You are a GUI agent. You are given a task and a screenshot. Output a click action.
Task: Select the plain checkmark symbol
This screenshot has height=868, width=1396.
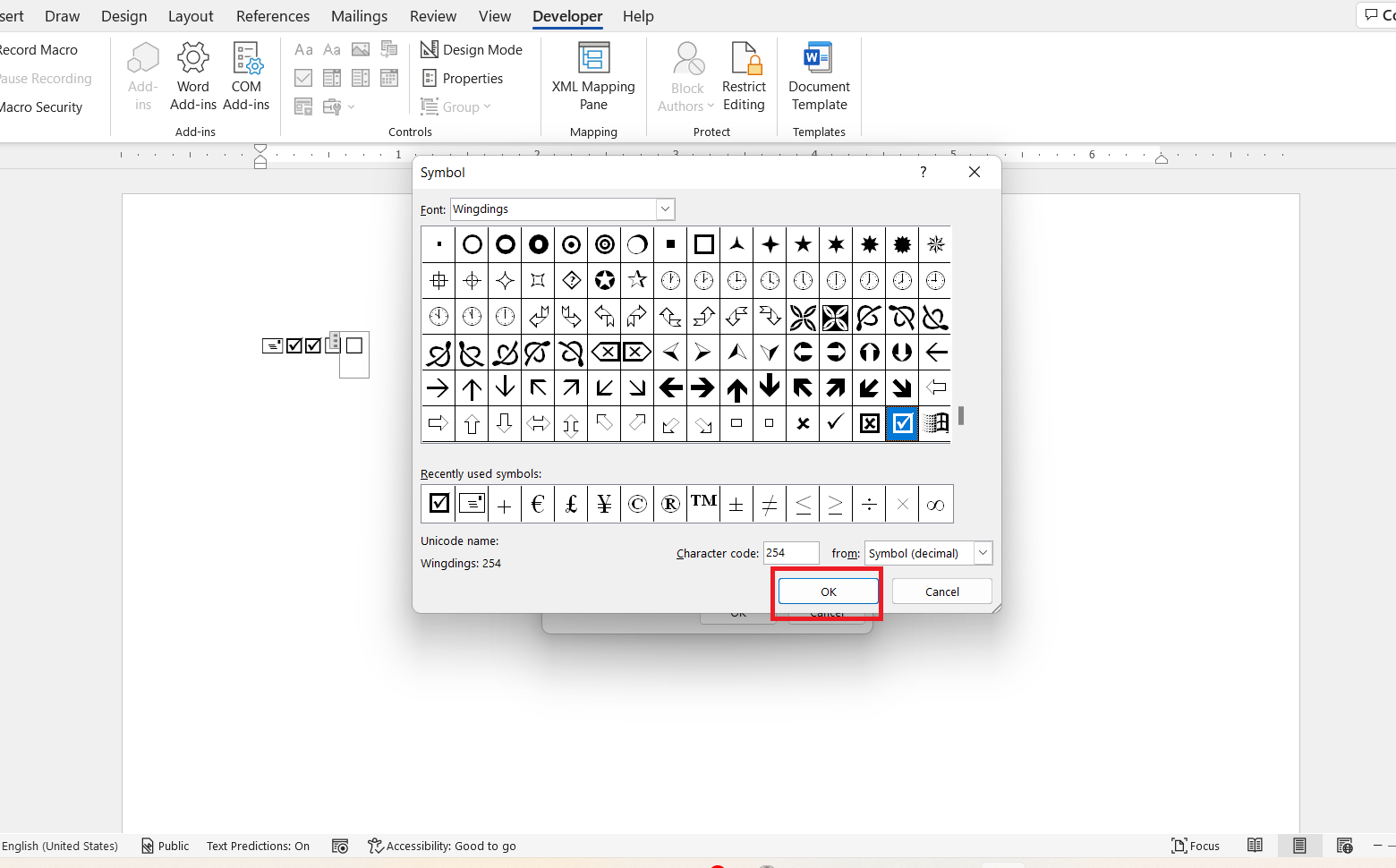(836, 423)
